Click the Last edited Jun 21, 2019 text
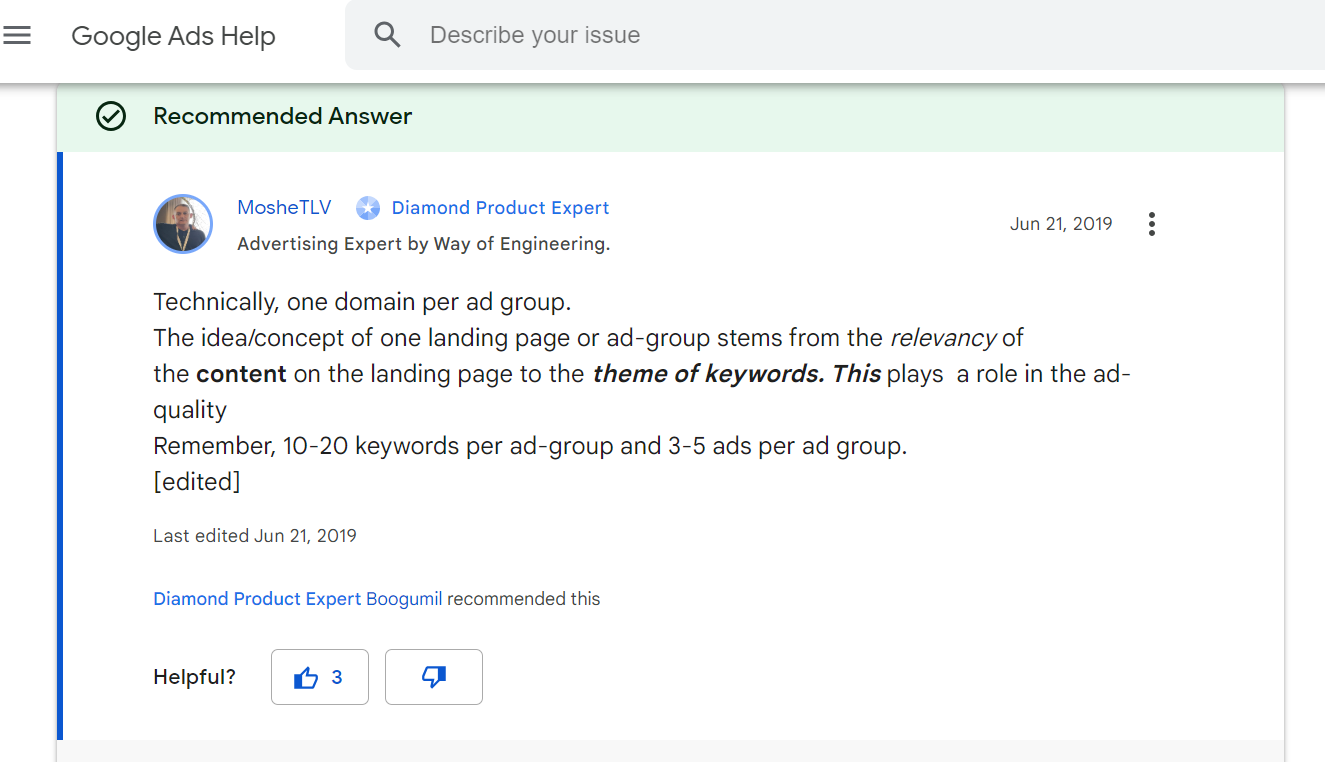This screenshot has height=762, width=1325. click(x=254, y=535)
